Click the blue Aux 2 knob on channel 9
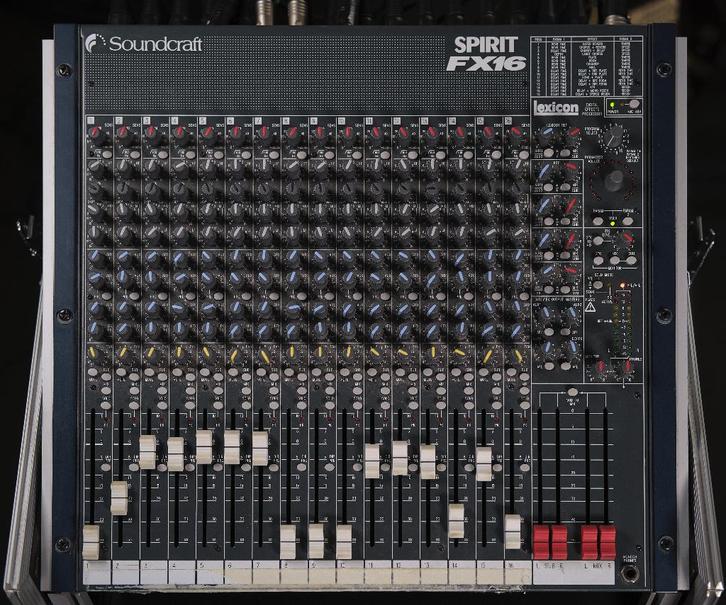726x605 pixels. 320,280
